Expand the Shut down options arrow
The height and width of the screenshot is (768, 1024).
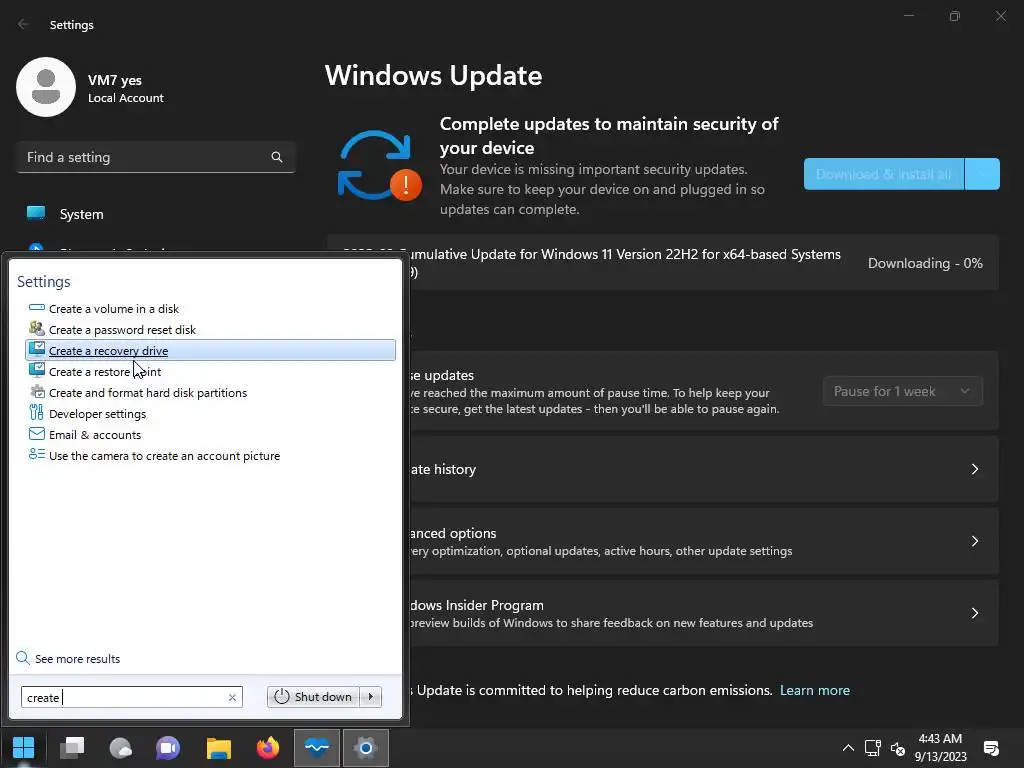tap(371, 697)
